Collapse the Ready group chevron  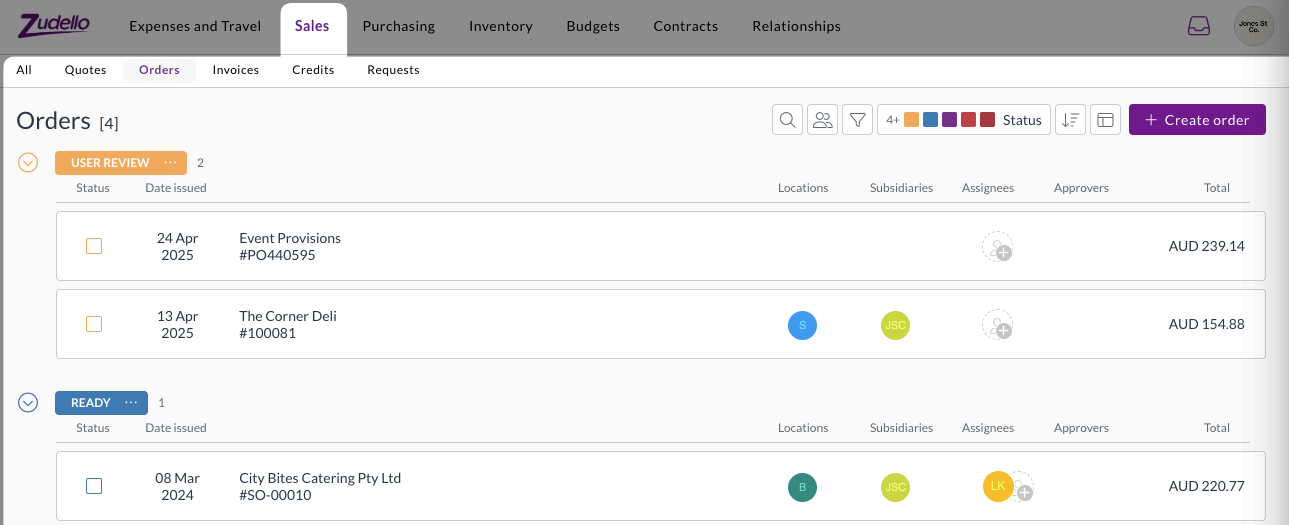coord(28,402)
